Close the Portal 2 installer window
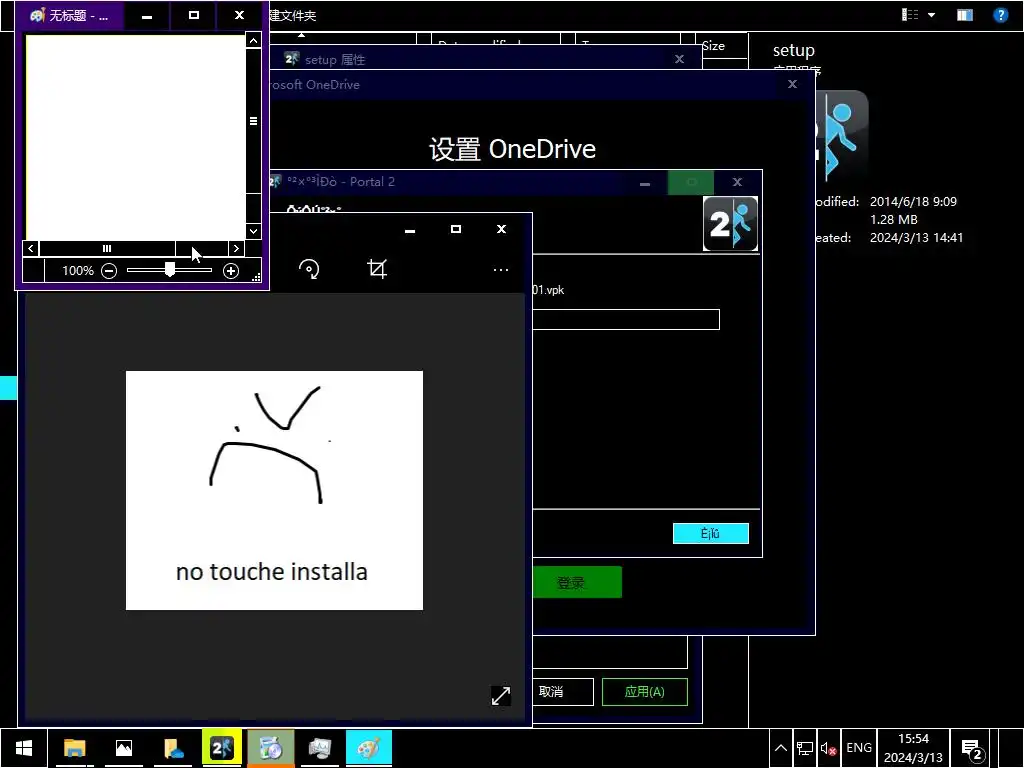Viewport: 1024px width, 768px height. (737, 182)
